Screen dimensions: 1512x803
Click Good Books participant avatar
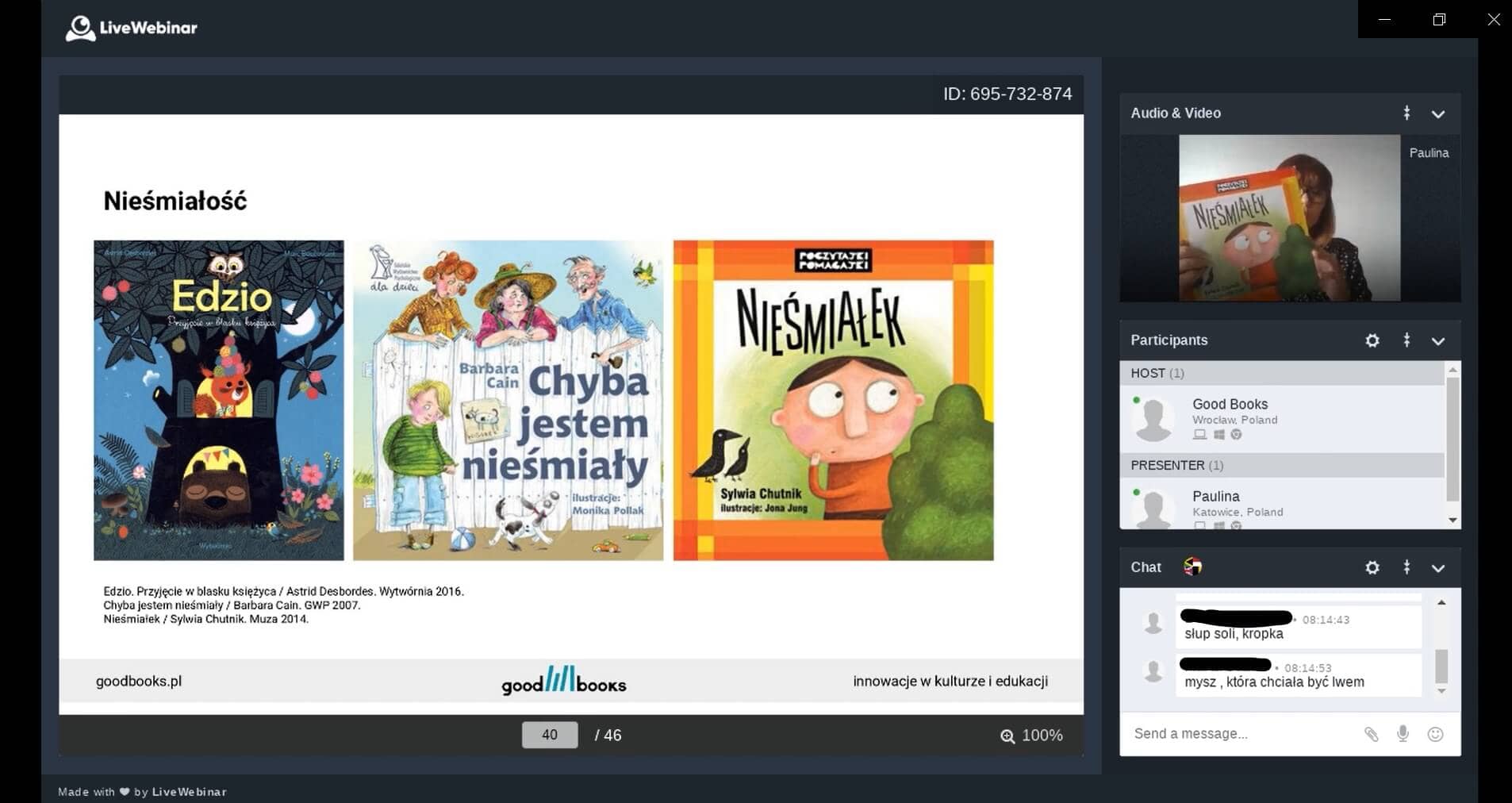1153,419
